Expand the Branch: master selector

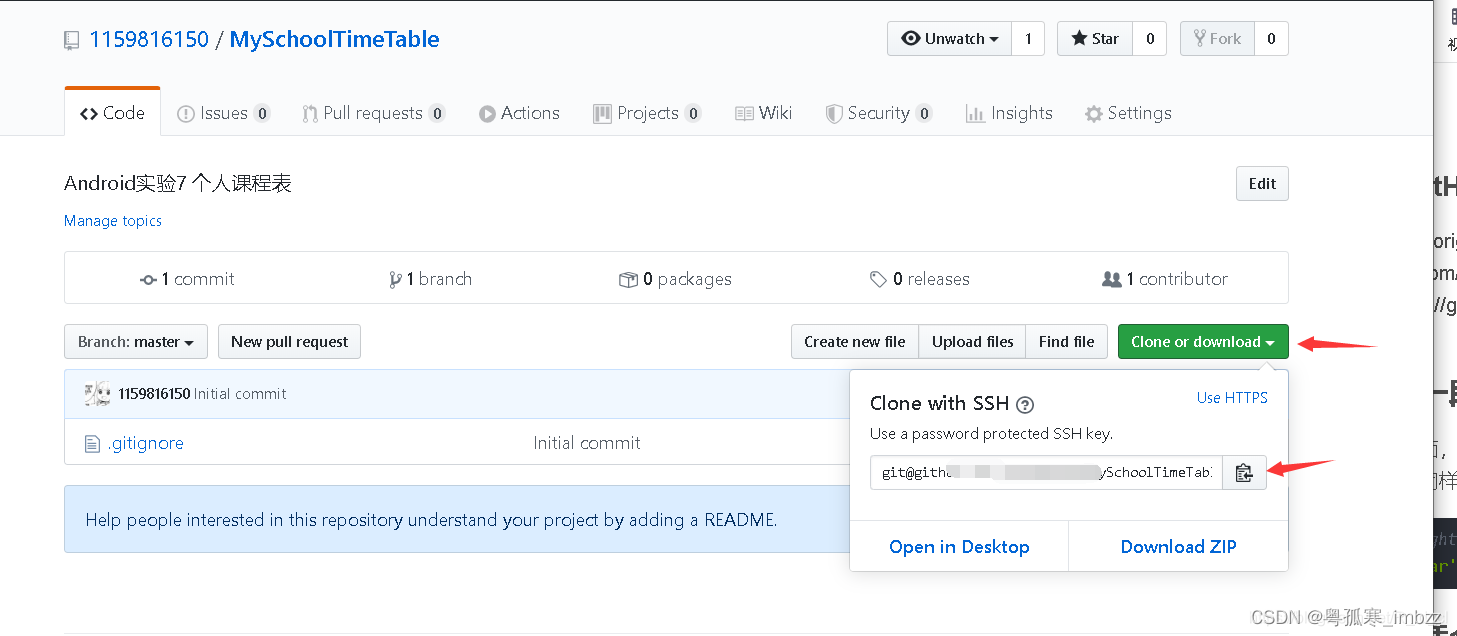click(x=135, y=342)
